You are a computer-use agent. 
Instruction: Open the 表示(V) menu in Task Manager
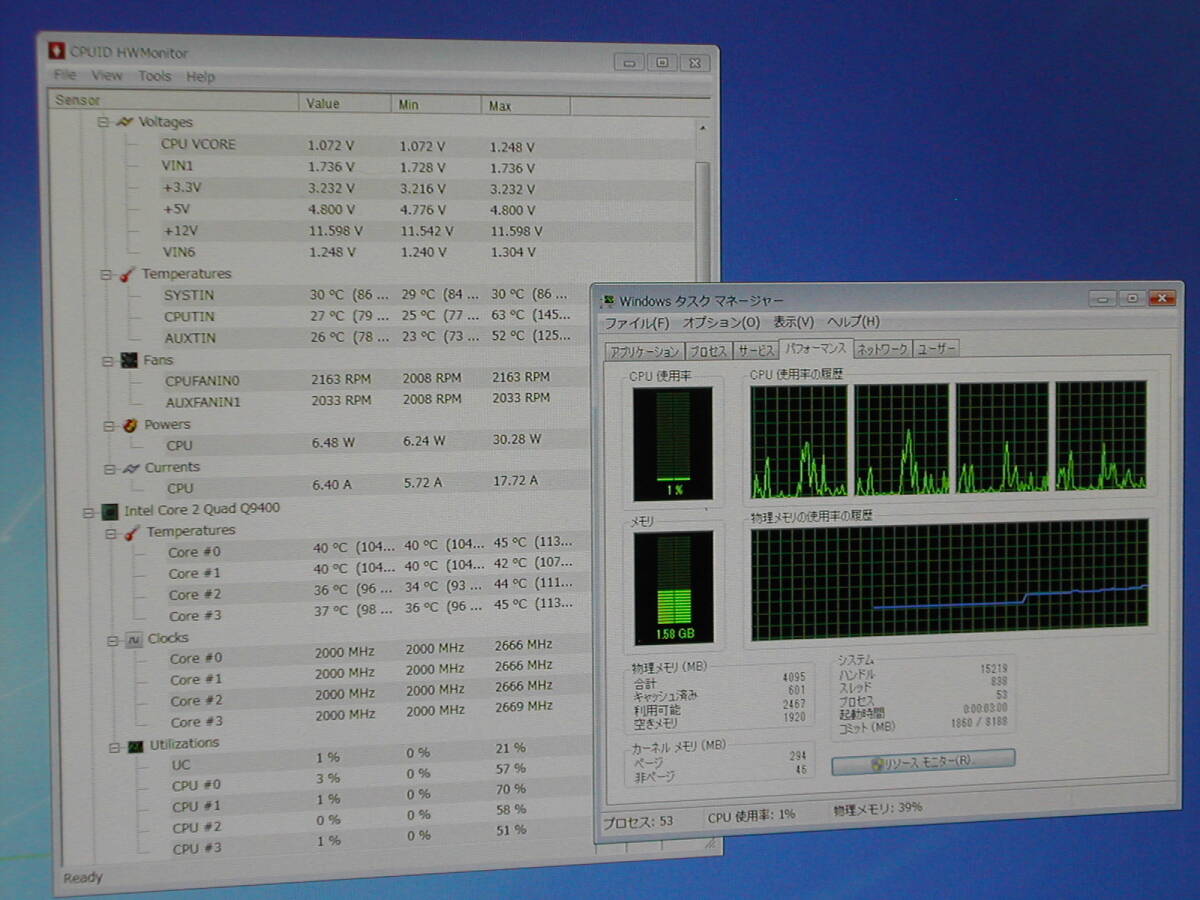(x=793, y=322)
